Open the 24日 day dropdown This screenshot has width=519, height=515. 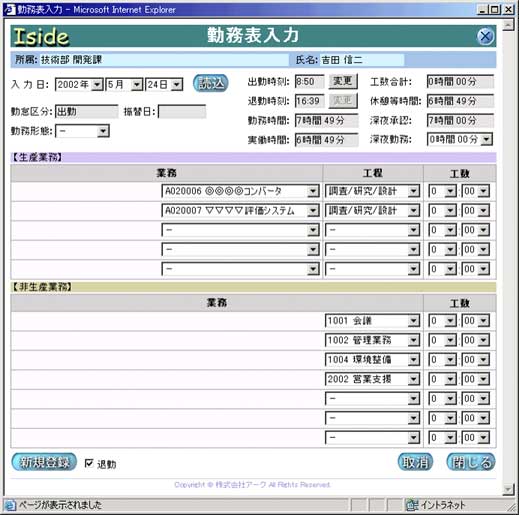pos(164,85)
